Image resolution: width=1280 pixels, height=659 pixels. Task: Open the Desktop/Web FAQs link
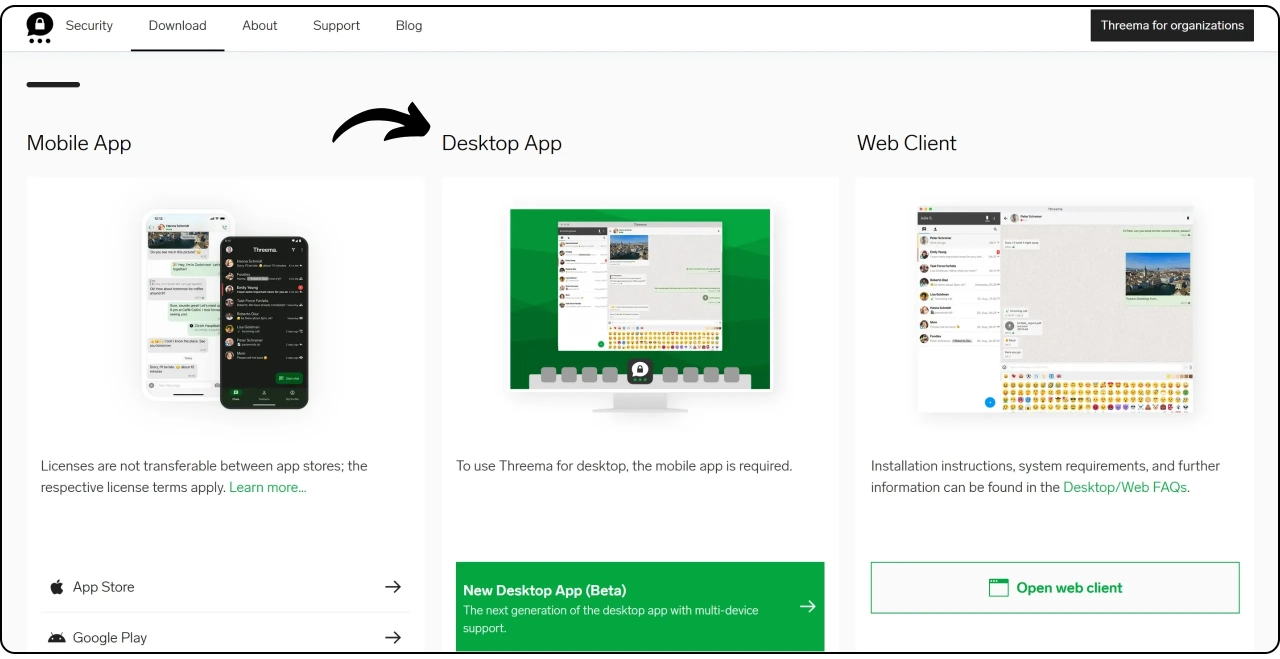click(1125, 487)
